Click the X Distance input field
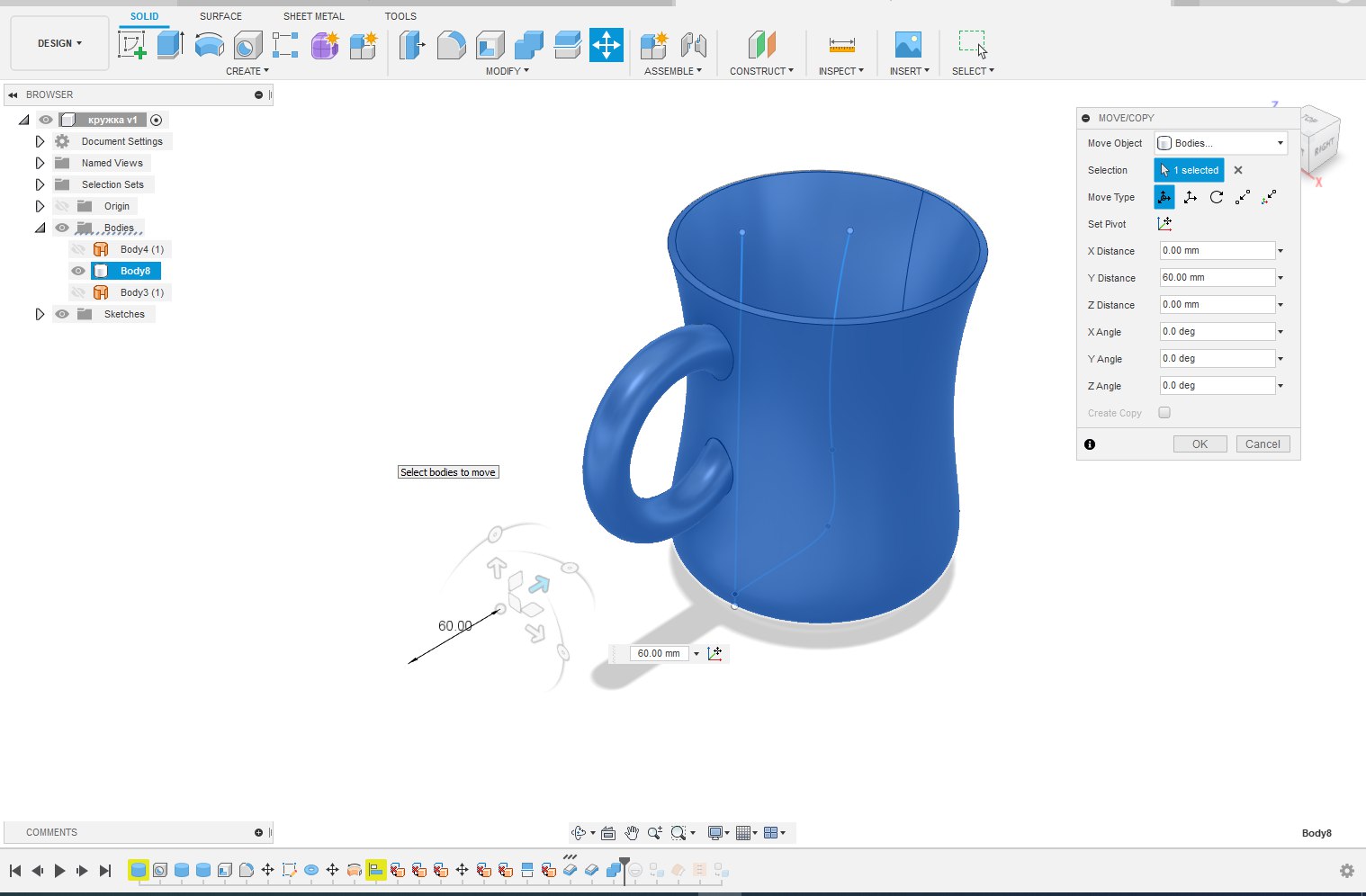Viewport: 1366px width, 896px height. [1217, 251]
